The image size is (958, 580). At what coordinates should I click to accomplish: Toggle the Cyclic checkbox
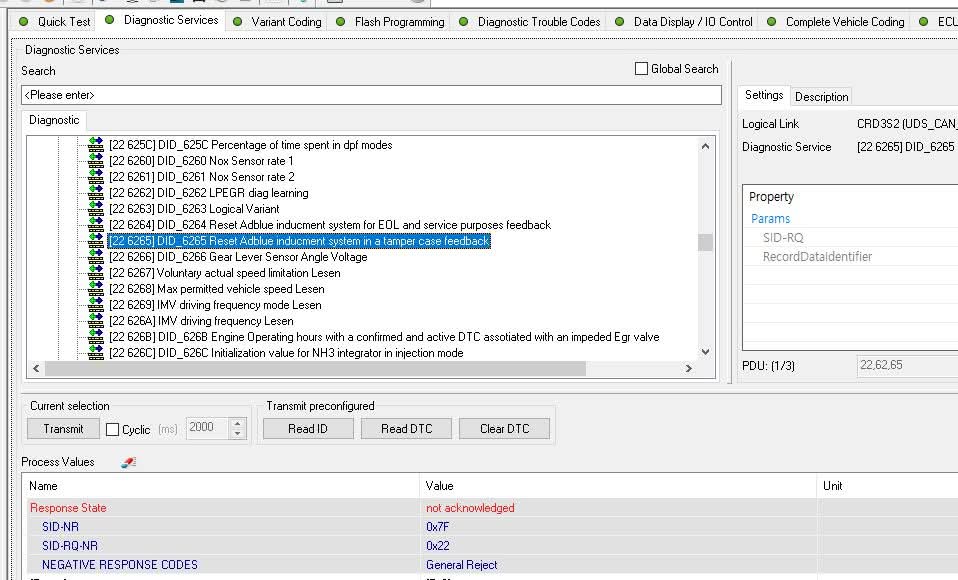coord(112,430)
